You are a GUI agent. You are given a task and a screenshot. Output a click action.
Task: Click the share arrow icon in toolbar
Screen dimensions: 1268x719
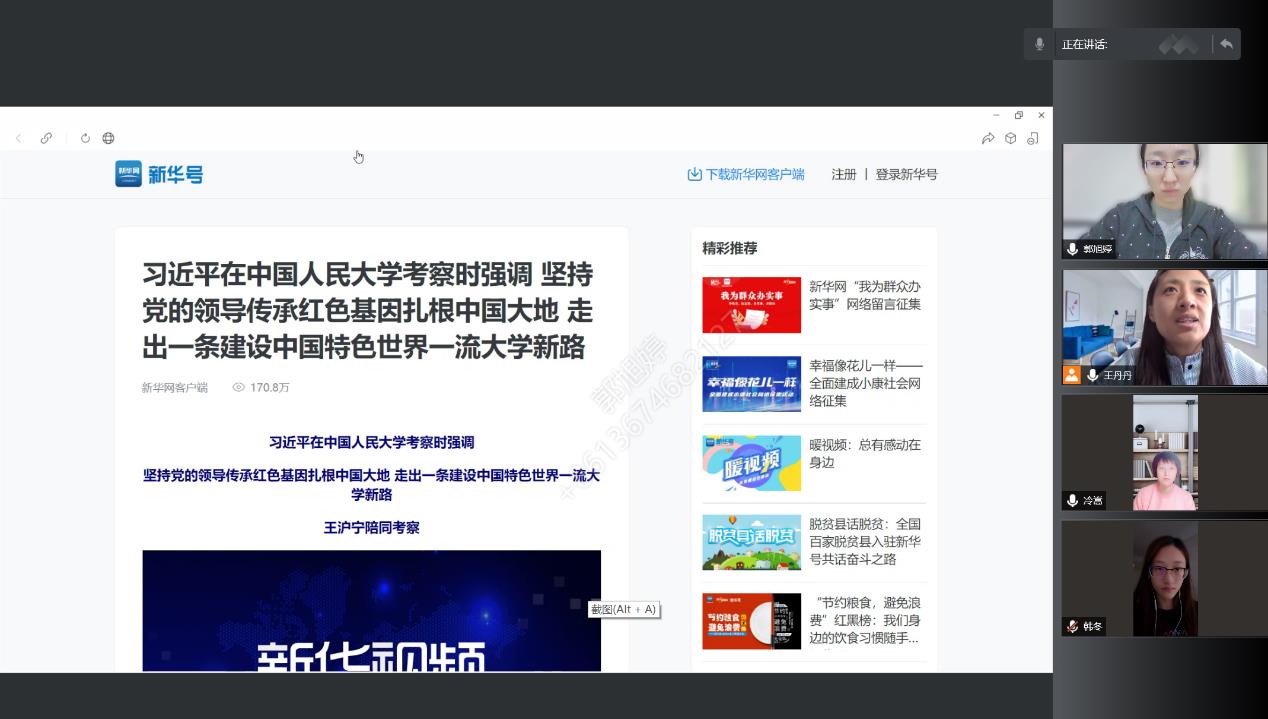988,138
